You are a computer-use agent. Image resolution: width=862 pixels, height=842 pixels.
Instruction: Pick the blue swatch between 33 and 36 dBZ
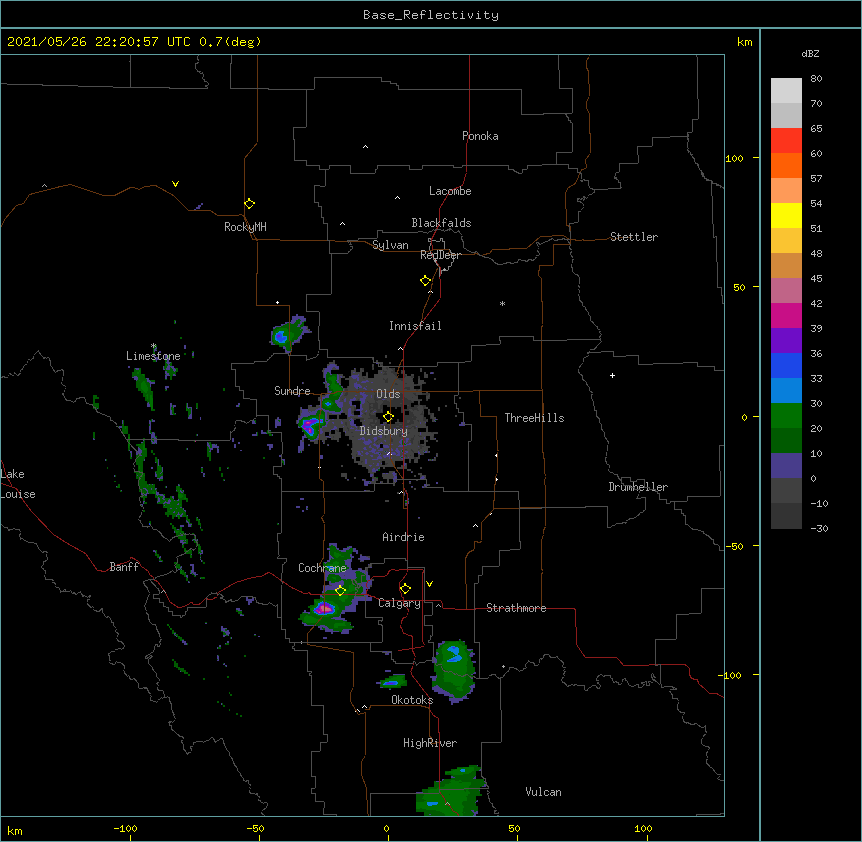click(786, 365)
